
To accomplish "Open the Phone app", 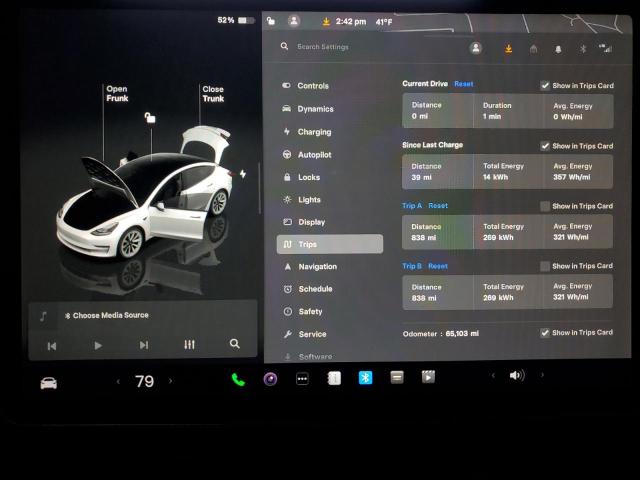I will click(x=238, y=380).
